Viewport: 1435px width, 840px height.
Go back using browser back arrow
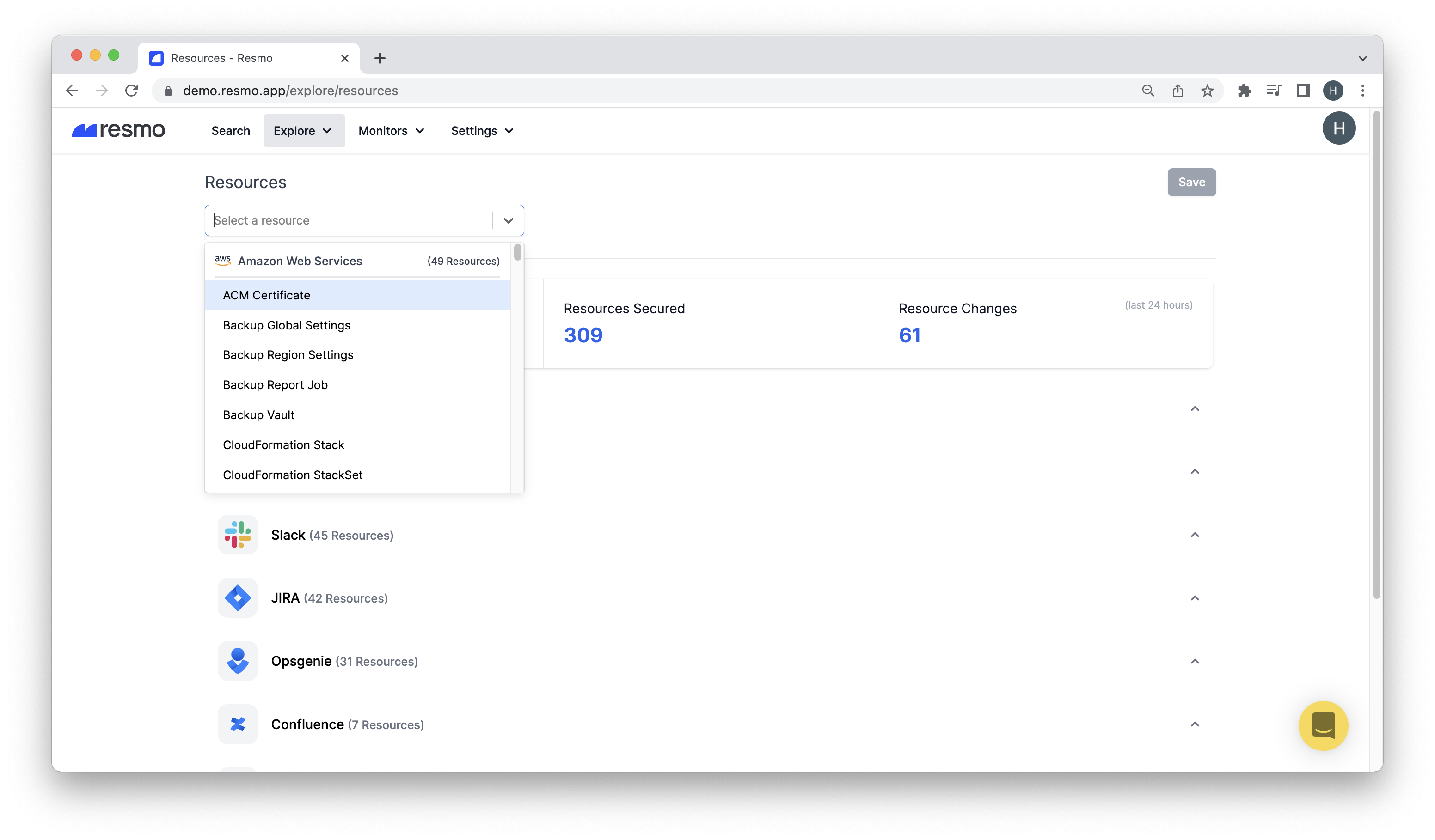click(72, 91)
